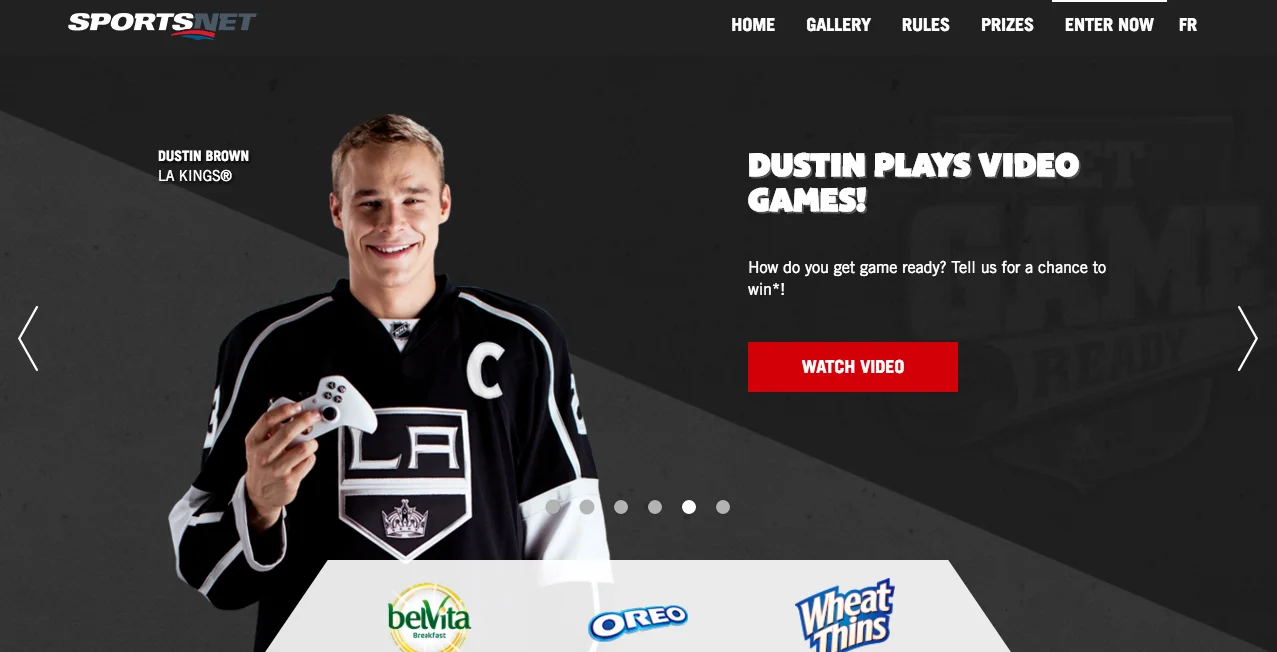Viewport: 1277px width, 652px height.
Task: Select the fourth carousel dot
Action: pyautogui.click(x=655, y=507)
